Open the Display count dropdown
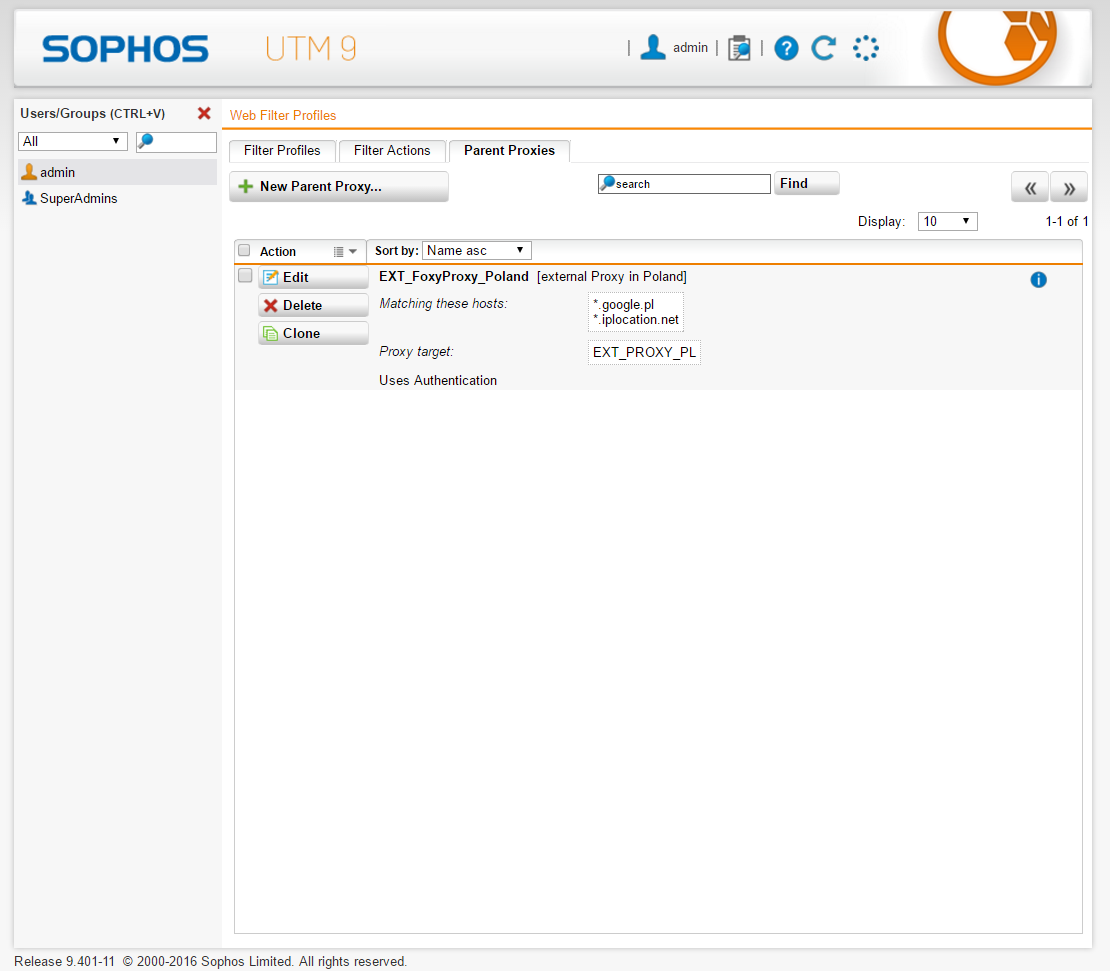Viewport: 1110px width, 971px height. [x=947, y=222]
